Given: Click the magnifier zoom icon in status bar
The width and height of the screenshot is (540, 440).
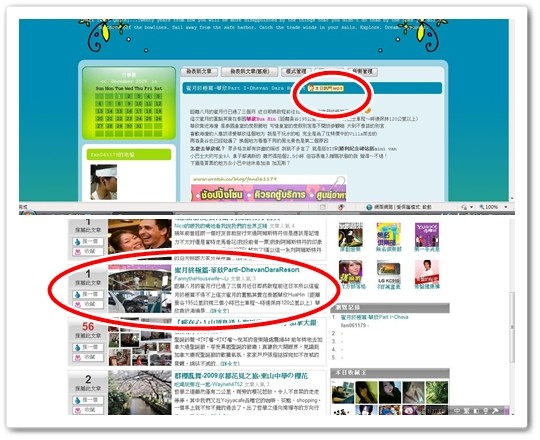Looking at the screenshot, I should point(482,207).
